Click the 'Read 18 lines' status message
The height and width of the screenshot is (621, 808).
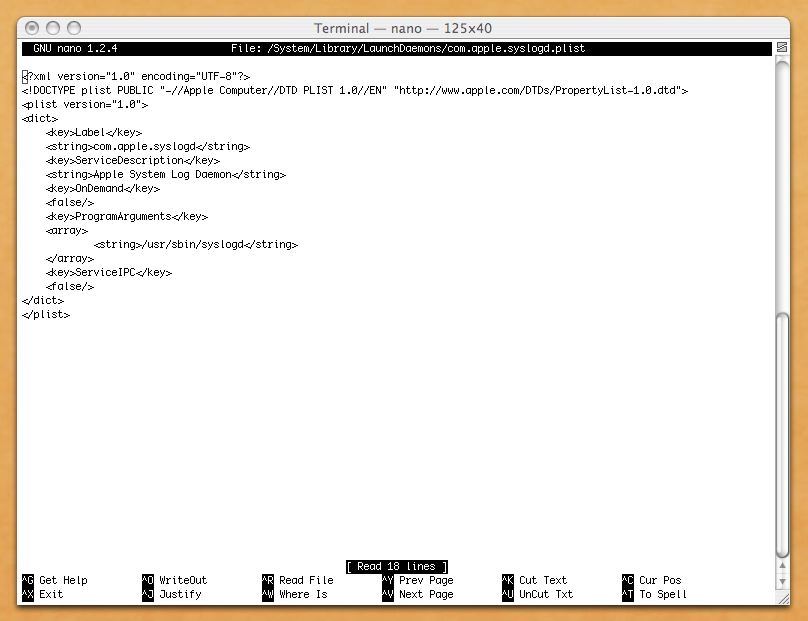(x=397, y=566)
